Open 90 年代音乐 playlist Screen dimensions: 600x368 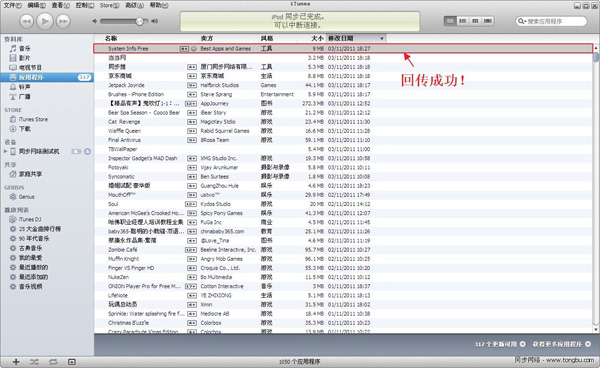pyautogui.click(x=47, y=238)
